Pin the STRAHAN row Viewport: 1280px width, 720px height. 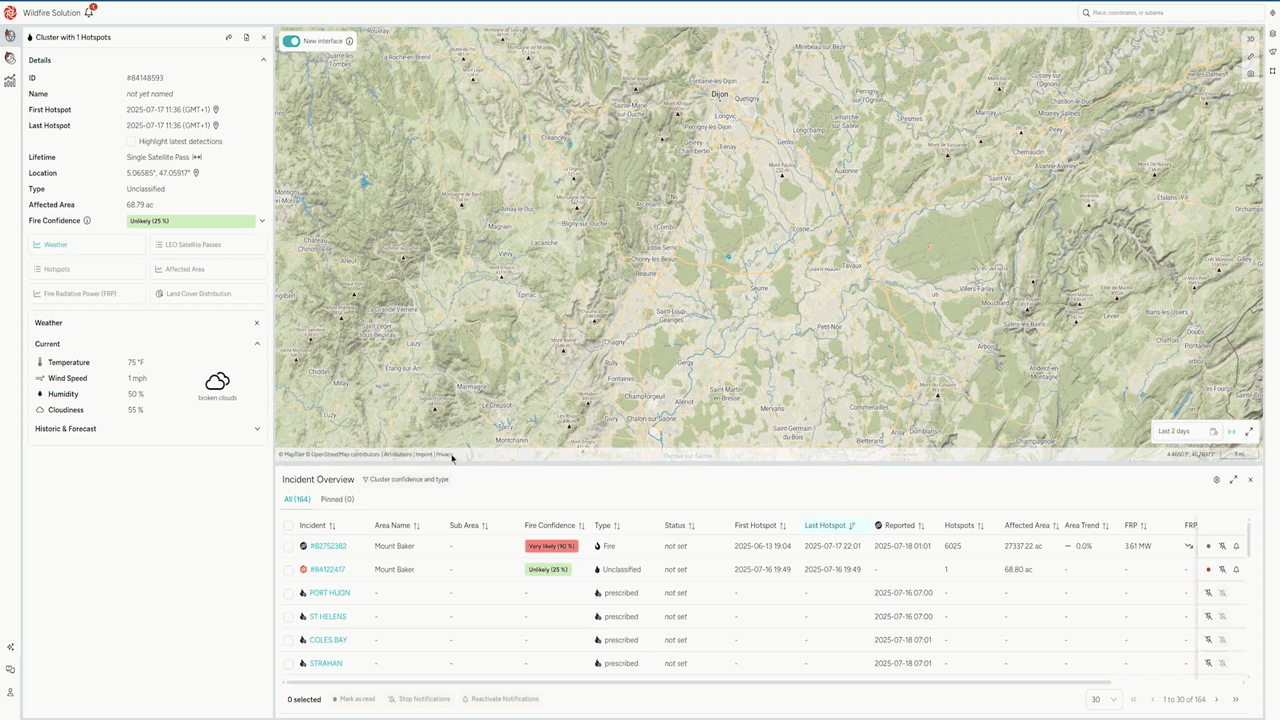pyautogui.click(x=1208, y=663)
